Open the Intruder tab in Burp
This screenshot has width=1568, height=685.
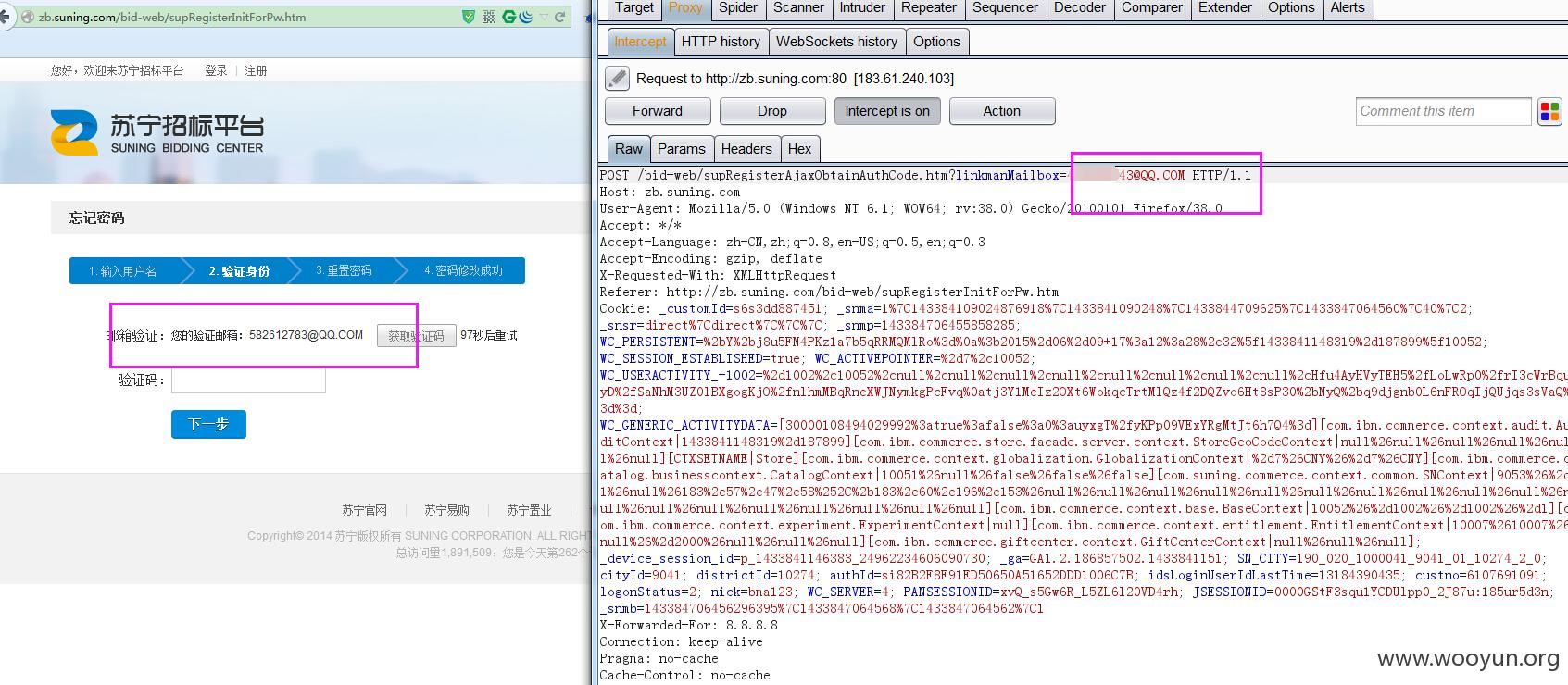pos(862,8)
